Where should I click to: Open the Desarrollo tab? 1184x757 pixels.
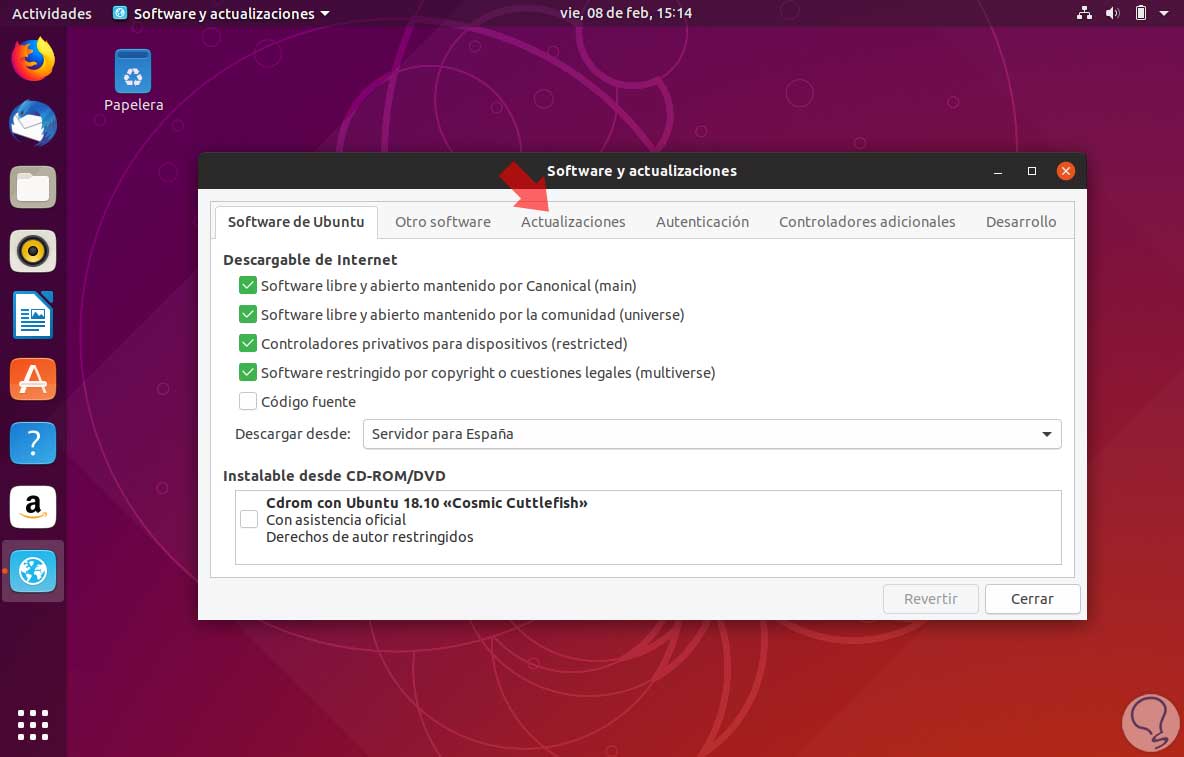click(1021, 222)
